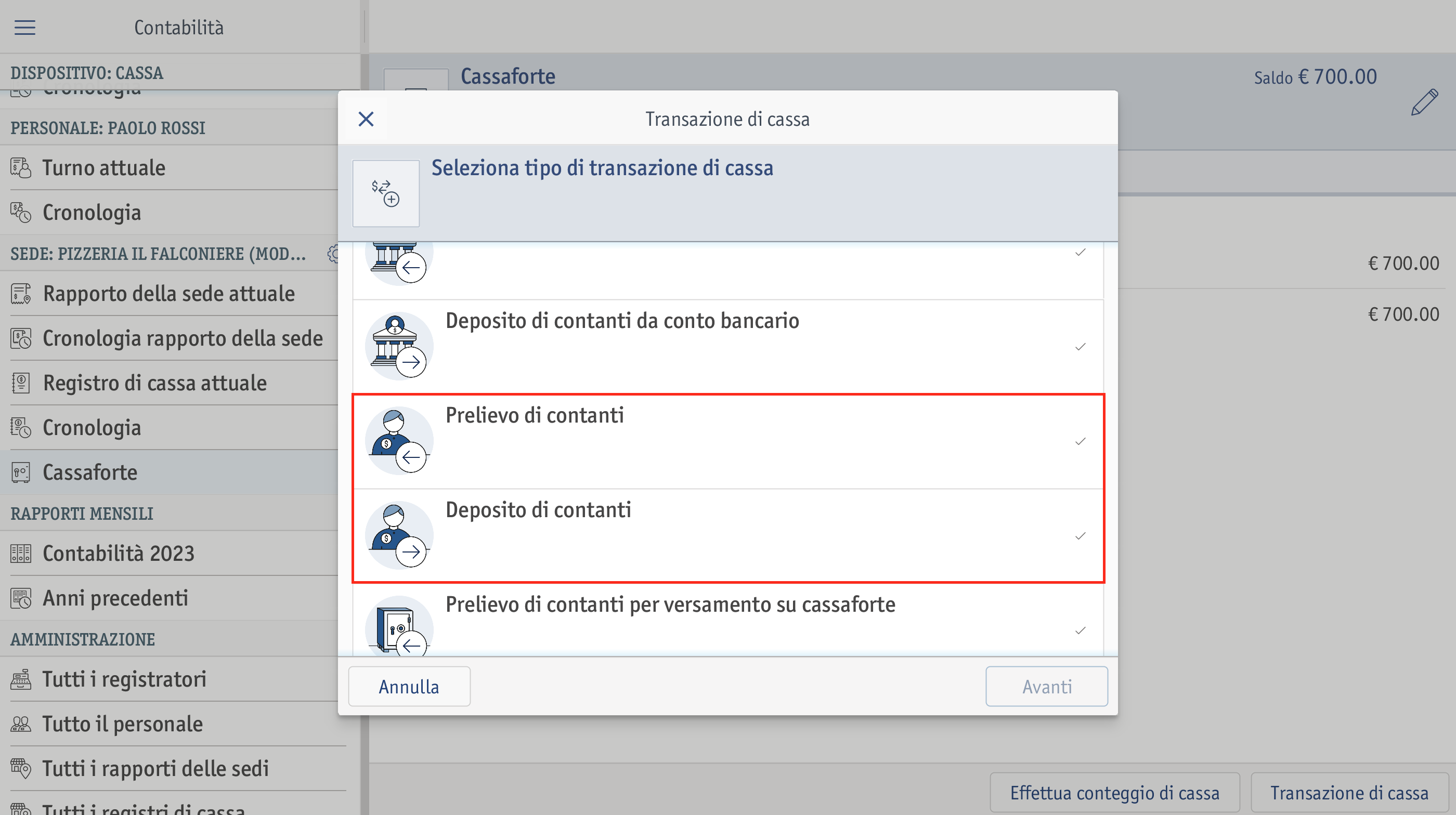1456x815 pixels.
Task: Click the Prelievo di contanti person icon
Action: [399, 441]
